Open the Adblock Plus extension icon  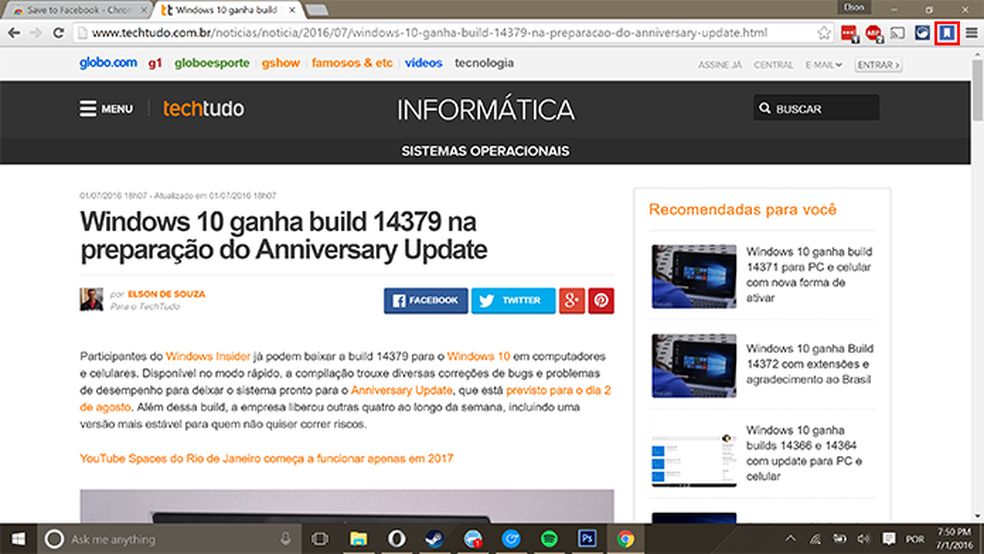[x=874, y=33]
